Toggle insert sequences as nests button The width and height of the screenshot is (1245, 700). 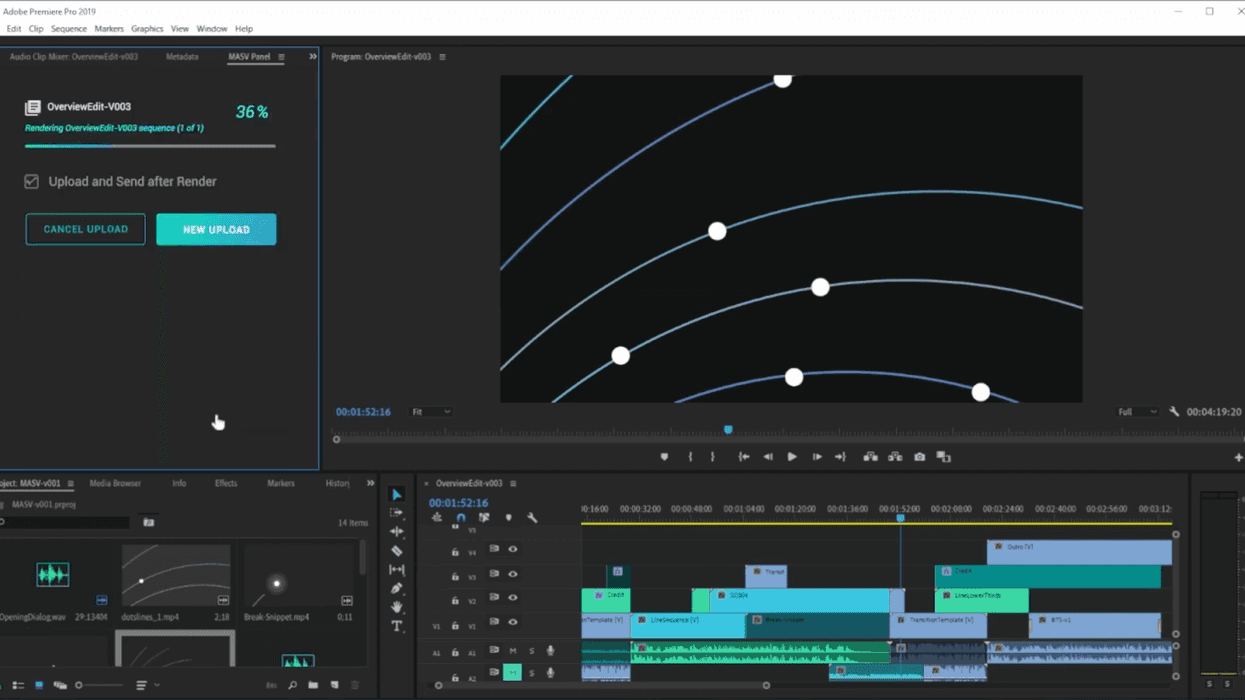coord(437,518)
